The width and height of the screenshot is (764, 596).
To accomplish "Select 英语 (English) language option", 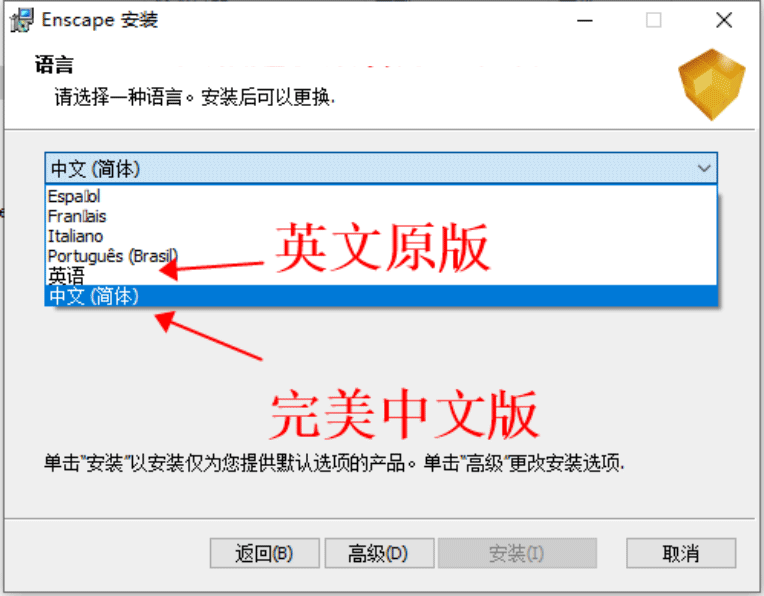I will [381, 276].
